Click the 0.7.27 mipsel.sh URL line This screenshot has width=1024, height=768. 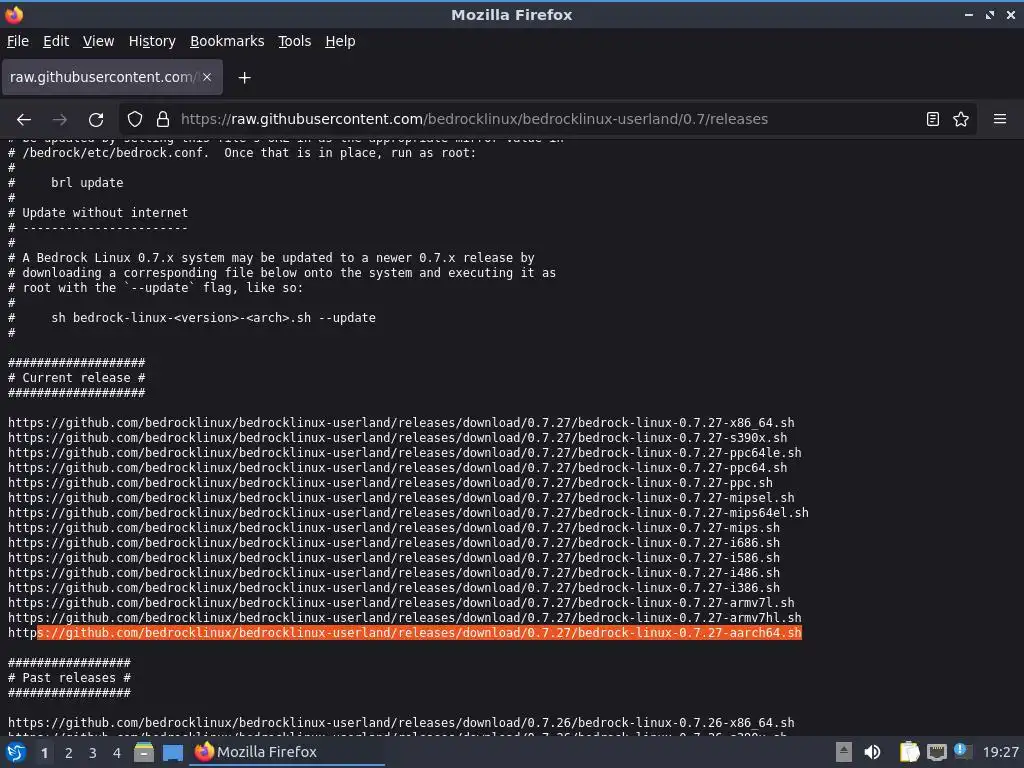tap(401, 498)
